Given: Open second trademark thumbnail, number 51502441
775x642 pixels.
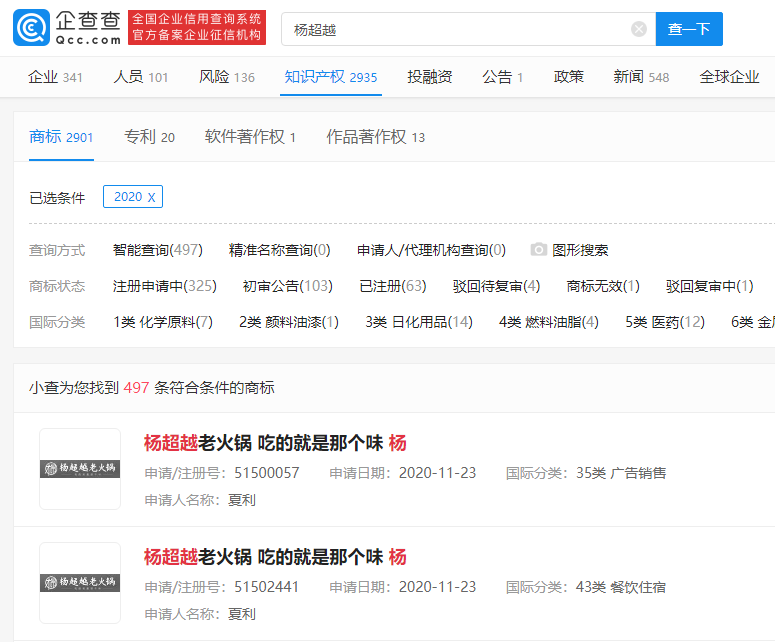Looking at the screenshot, I should (80, 583).
